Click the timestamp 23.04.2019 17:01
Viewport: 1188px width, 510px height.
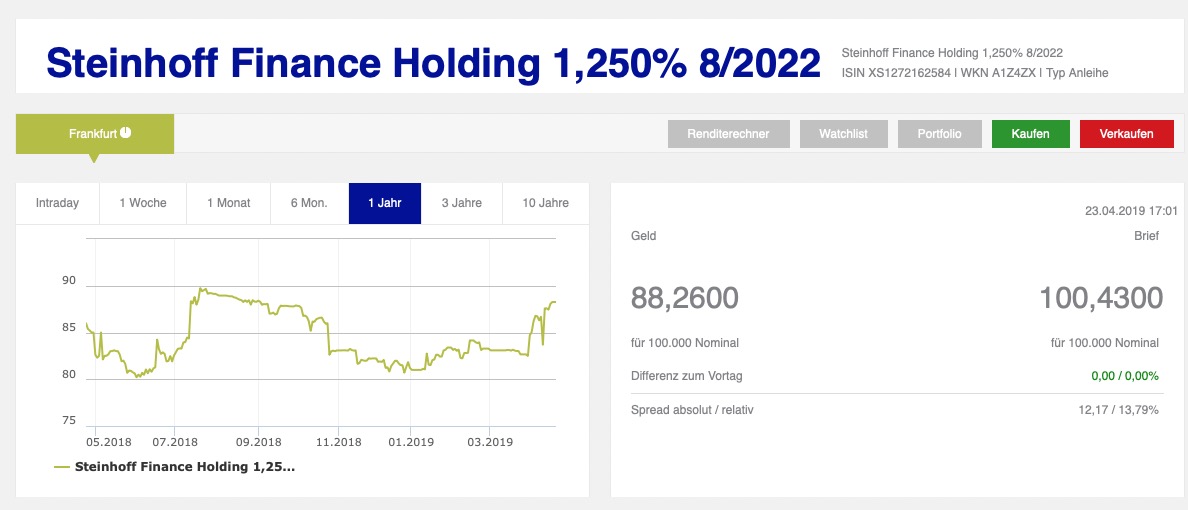coord(1131,211)
